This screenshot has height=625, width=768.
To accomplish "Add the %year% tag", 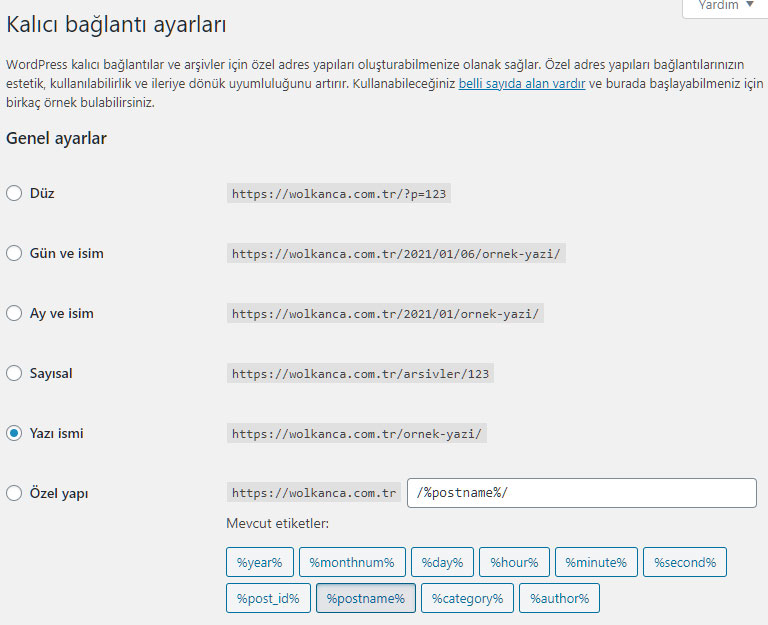I will click(x=260, y=562).
